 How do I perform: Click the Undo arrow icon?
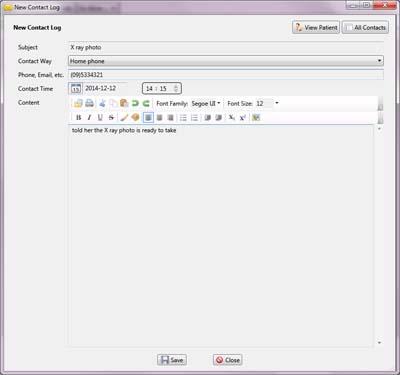pyautogui.click(x=135, y=104)
